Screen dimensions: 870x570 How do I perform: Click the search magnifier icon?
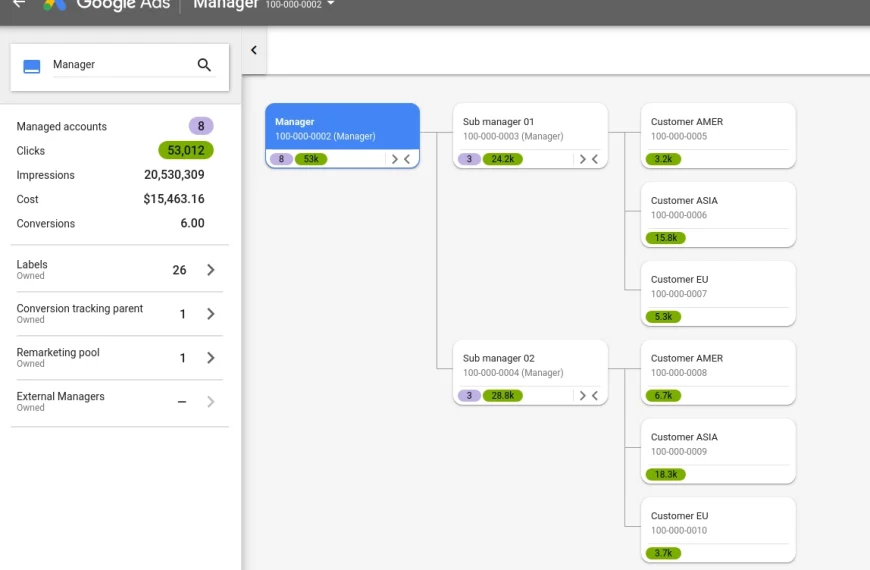204,65
